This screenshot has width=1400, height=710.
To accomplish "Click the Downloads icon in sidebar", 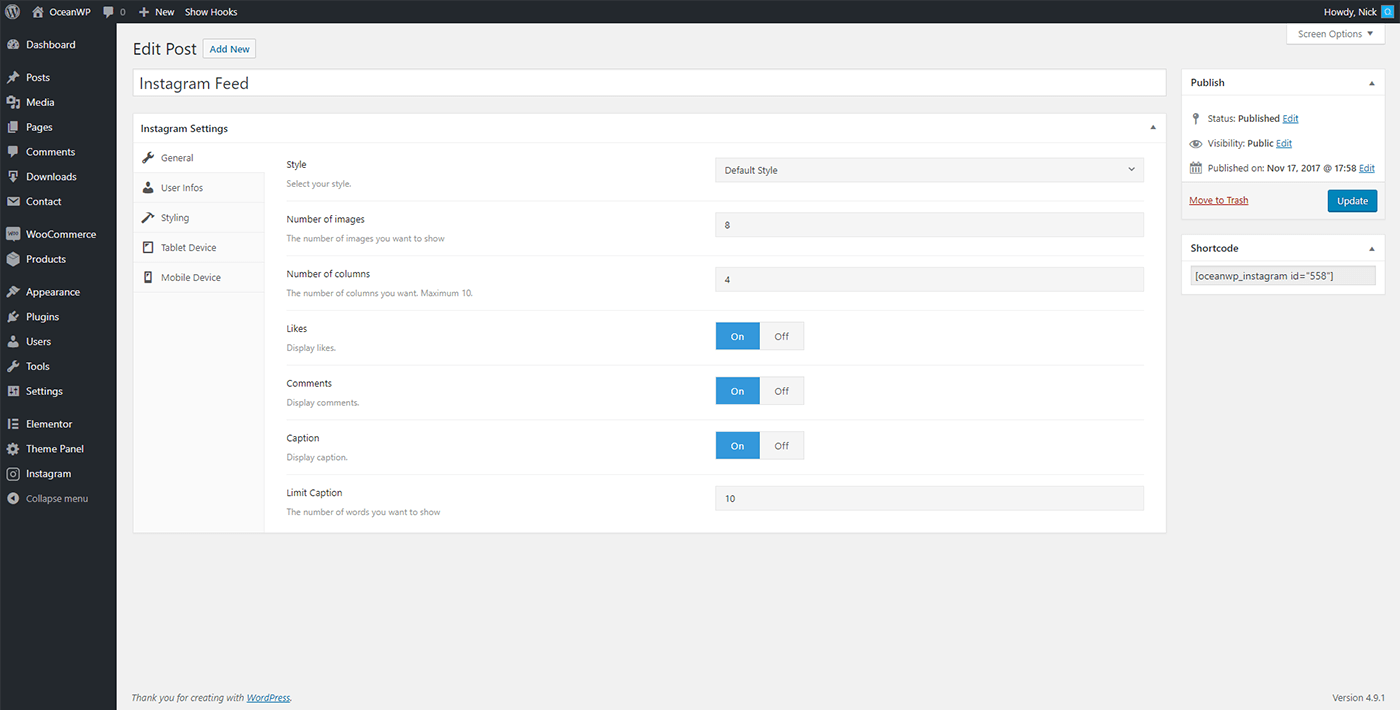I will click(13, 177).
